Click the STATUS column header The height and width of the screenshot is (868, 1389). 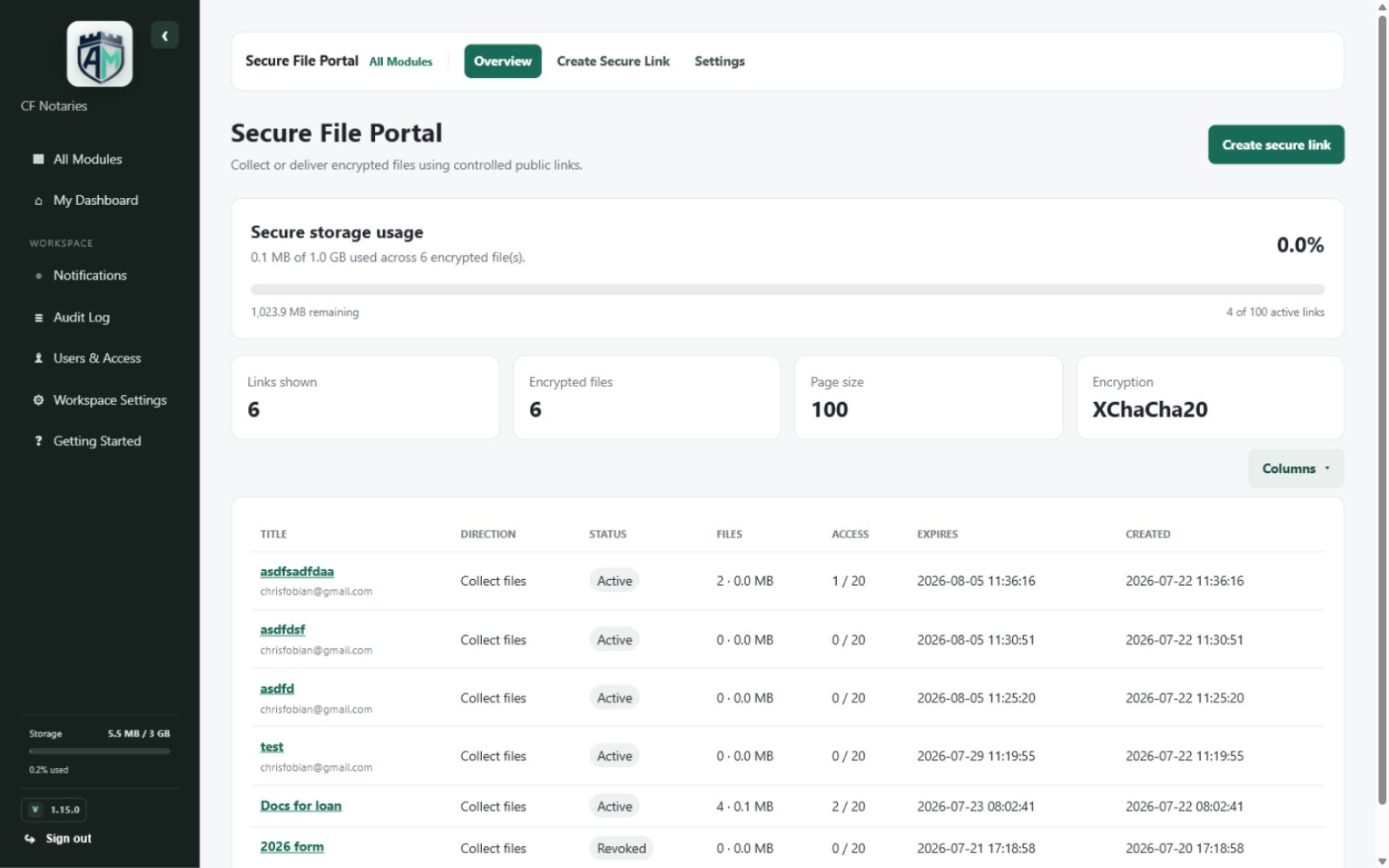tap(607, 534)
